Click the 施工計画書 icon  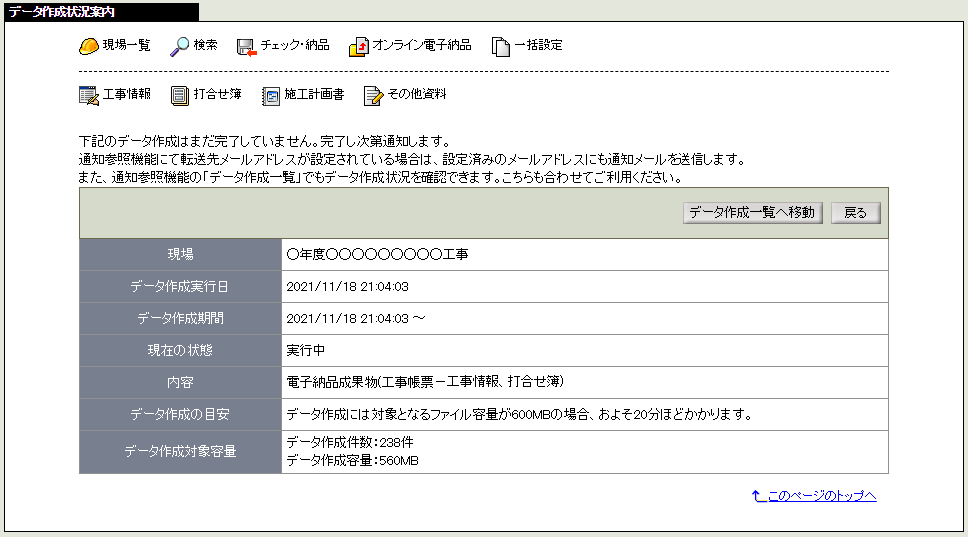click(270, 96)
